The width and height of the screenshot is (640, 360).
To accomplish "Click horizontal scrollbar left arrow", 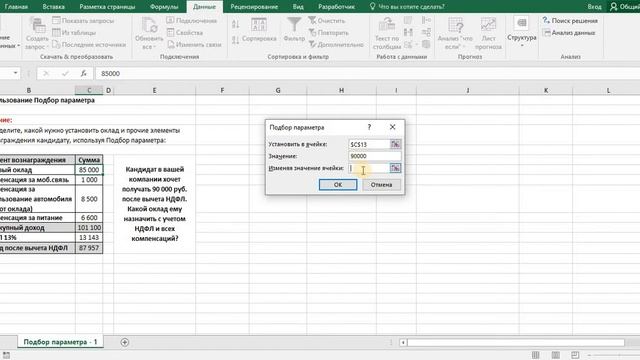I will (x=403, y=342).
